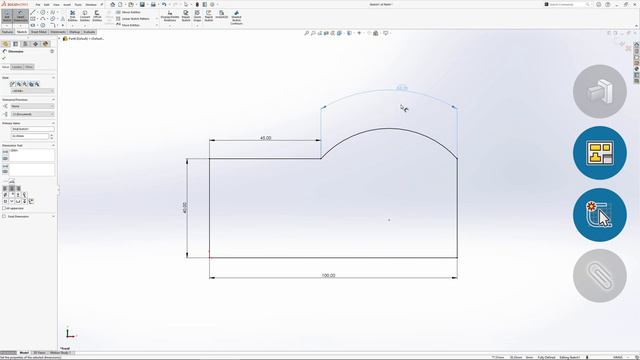Switch to Leaders tab in PropertyManager
This screenshot has height=360, width=640.
17,67
